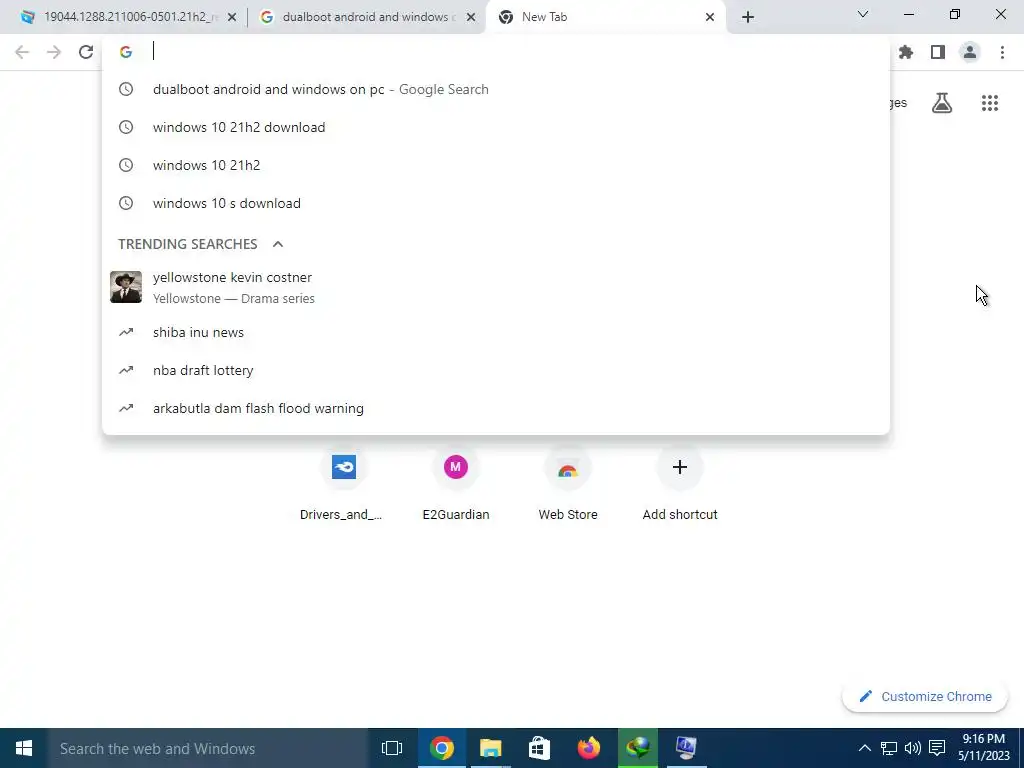Open the Google apps grid

point(990,103)
